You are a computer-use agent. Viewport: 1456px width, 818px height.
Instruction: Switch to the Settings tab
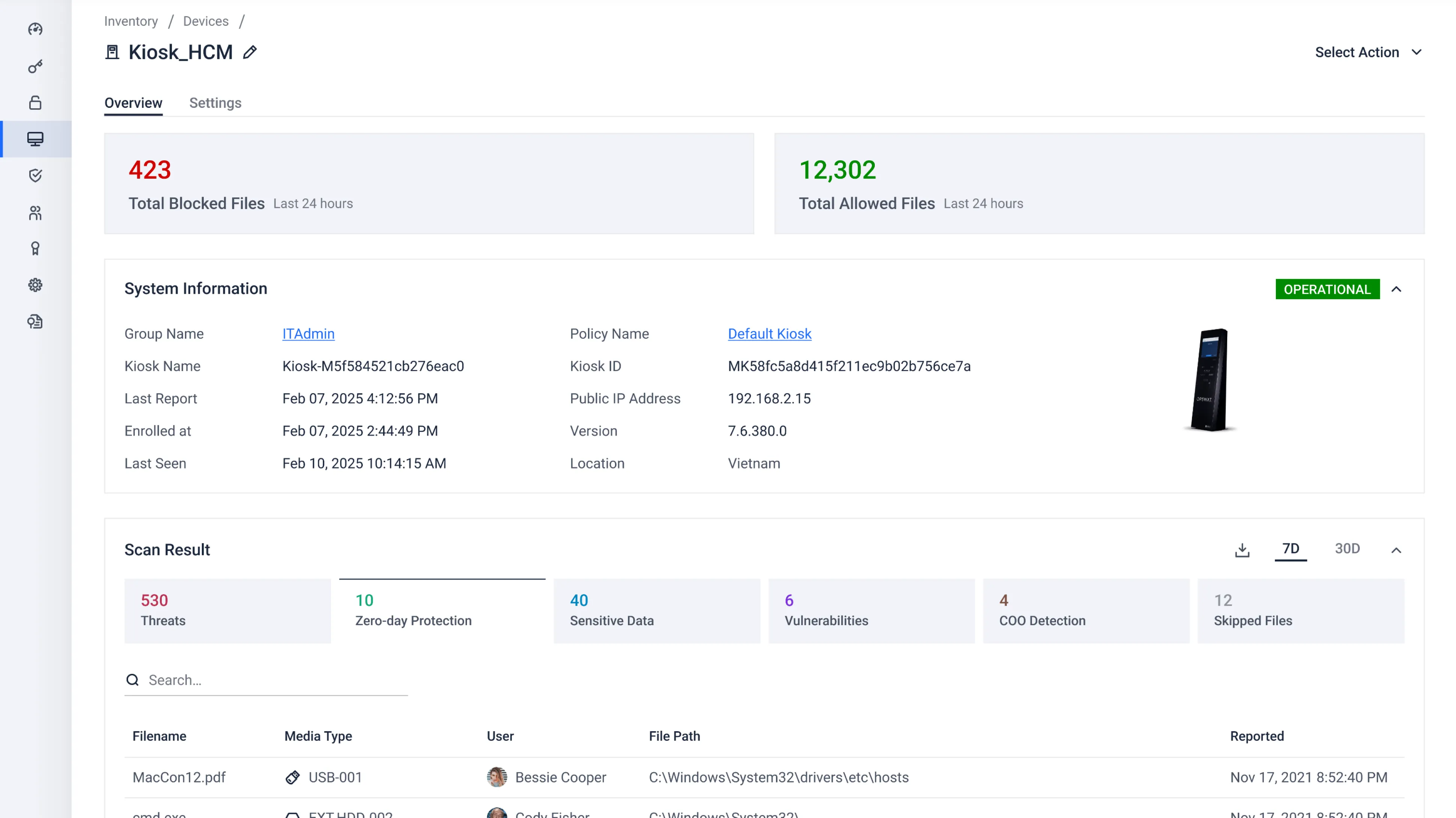(x=215, y=103)
